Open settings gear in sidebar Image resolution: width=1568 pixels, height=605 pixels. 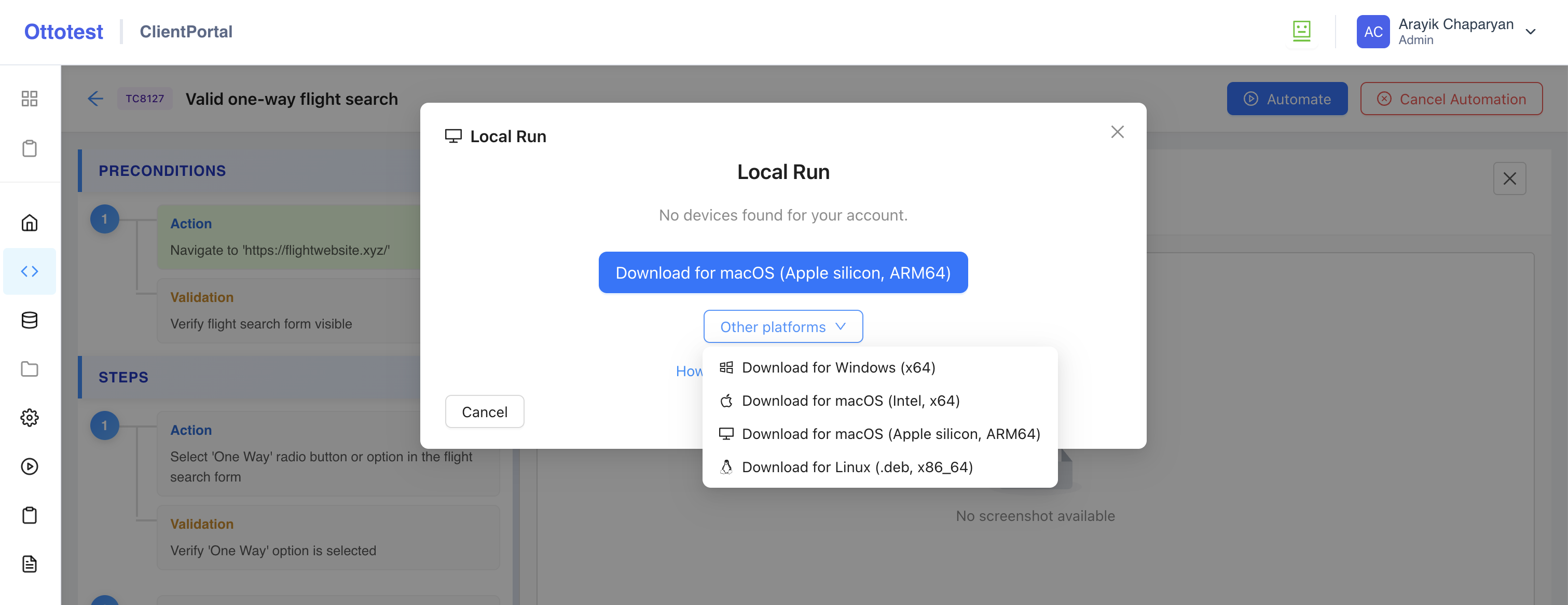tap(29, 418)
